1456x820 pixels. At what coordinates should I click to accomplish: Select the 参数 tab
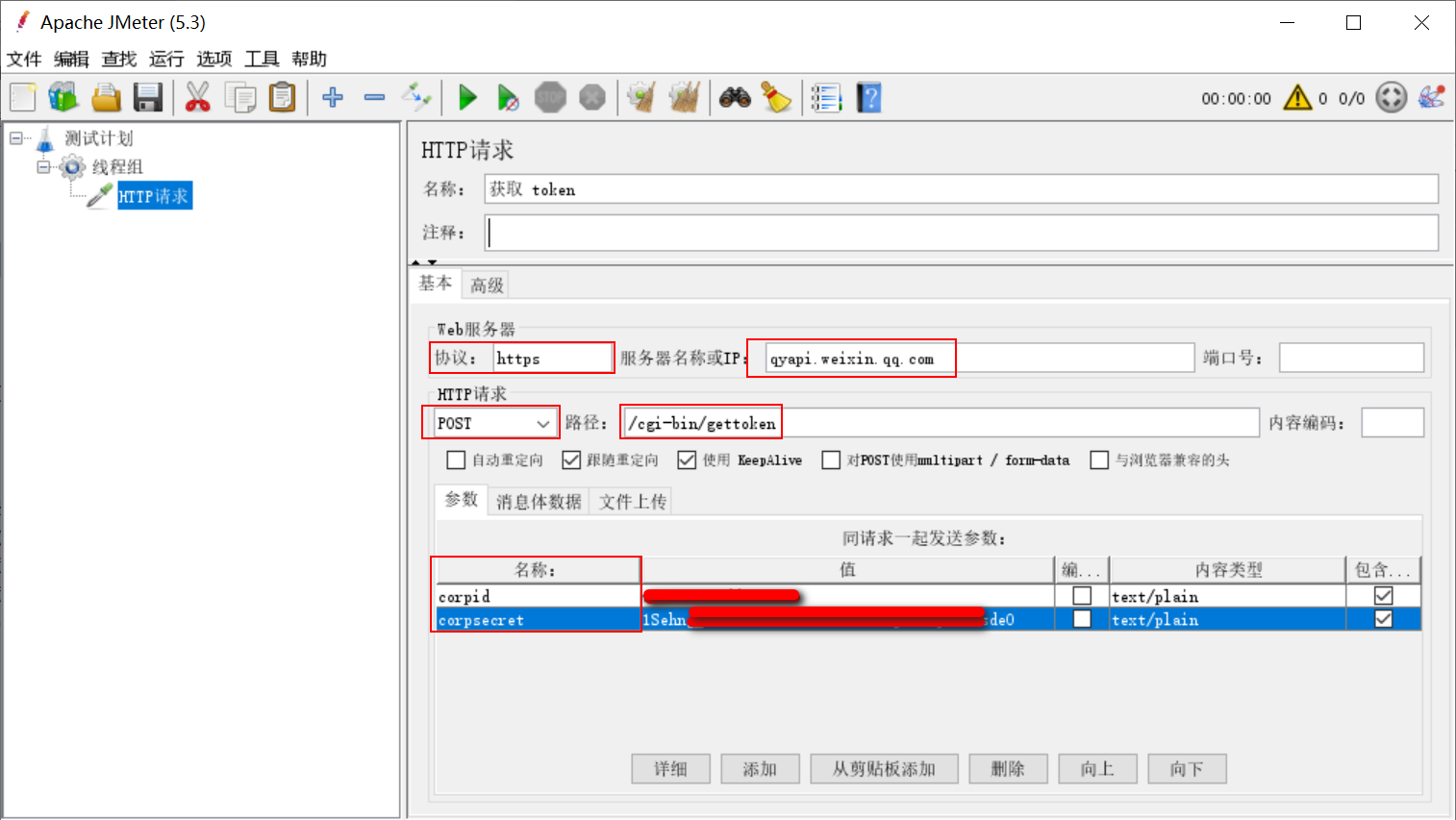pos(461,499)
